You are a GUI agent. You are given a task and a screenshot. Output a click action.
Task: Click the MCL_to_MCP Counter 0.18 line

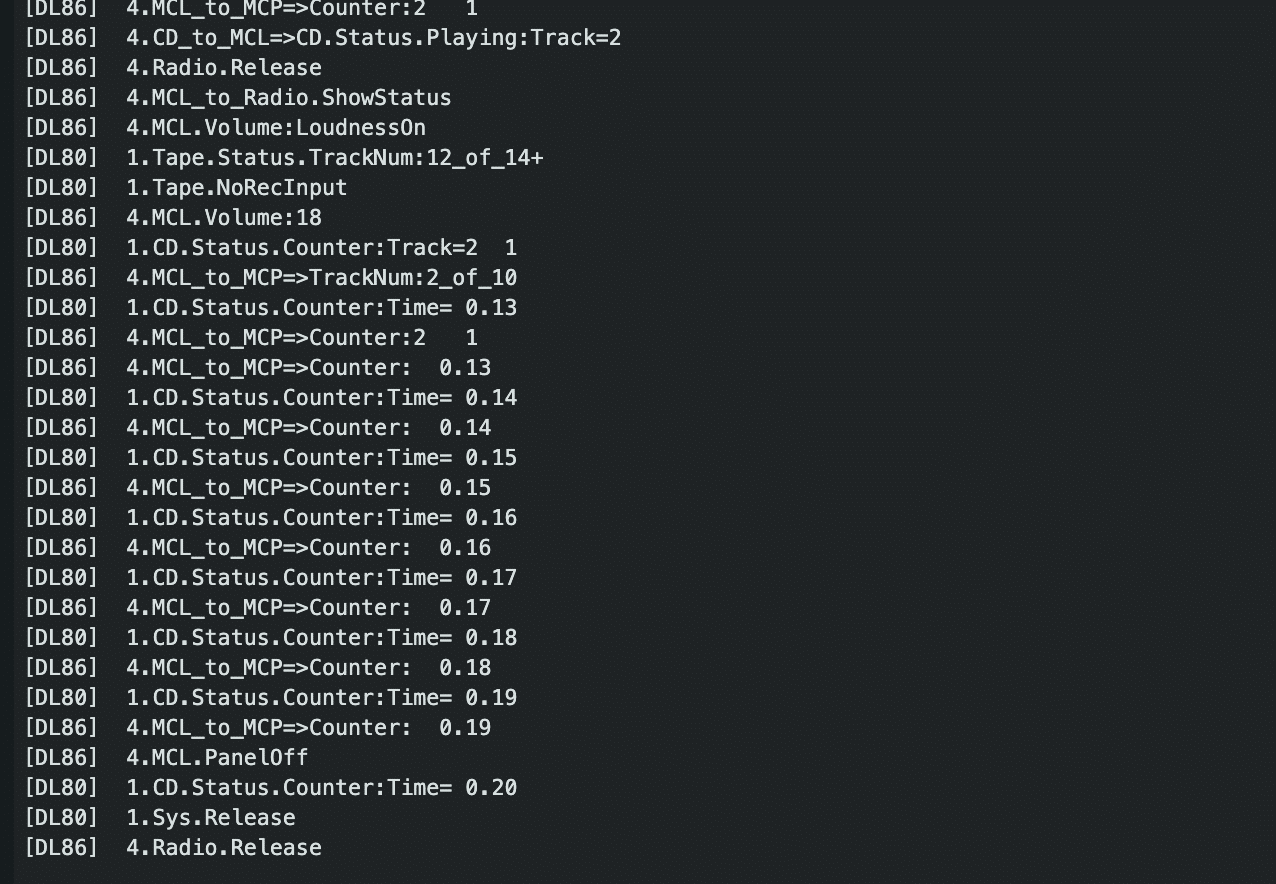tap(257, 668)
